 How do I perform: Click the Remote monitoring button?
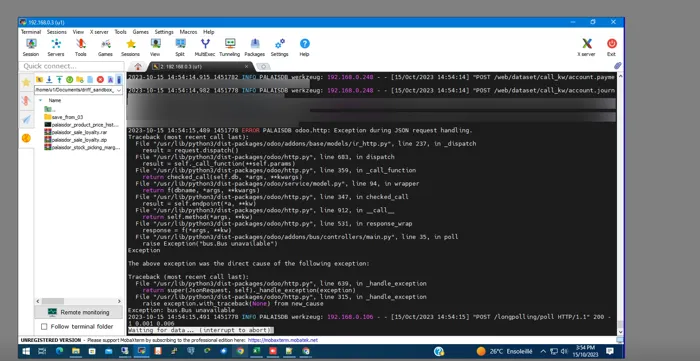tap(78, 312)
